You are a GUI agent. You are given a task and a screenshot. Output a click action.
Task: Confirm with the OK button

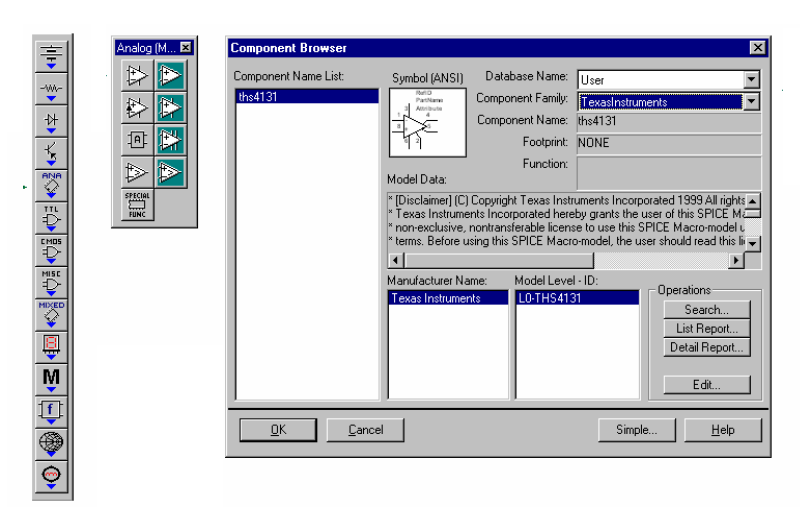click(278, 430)
